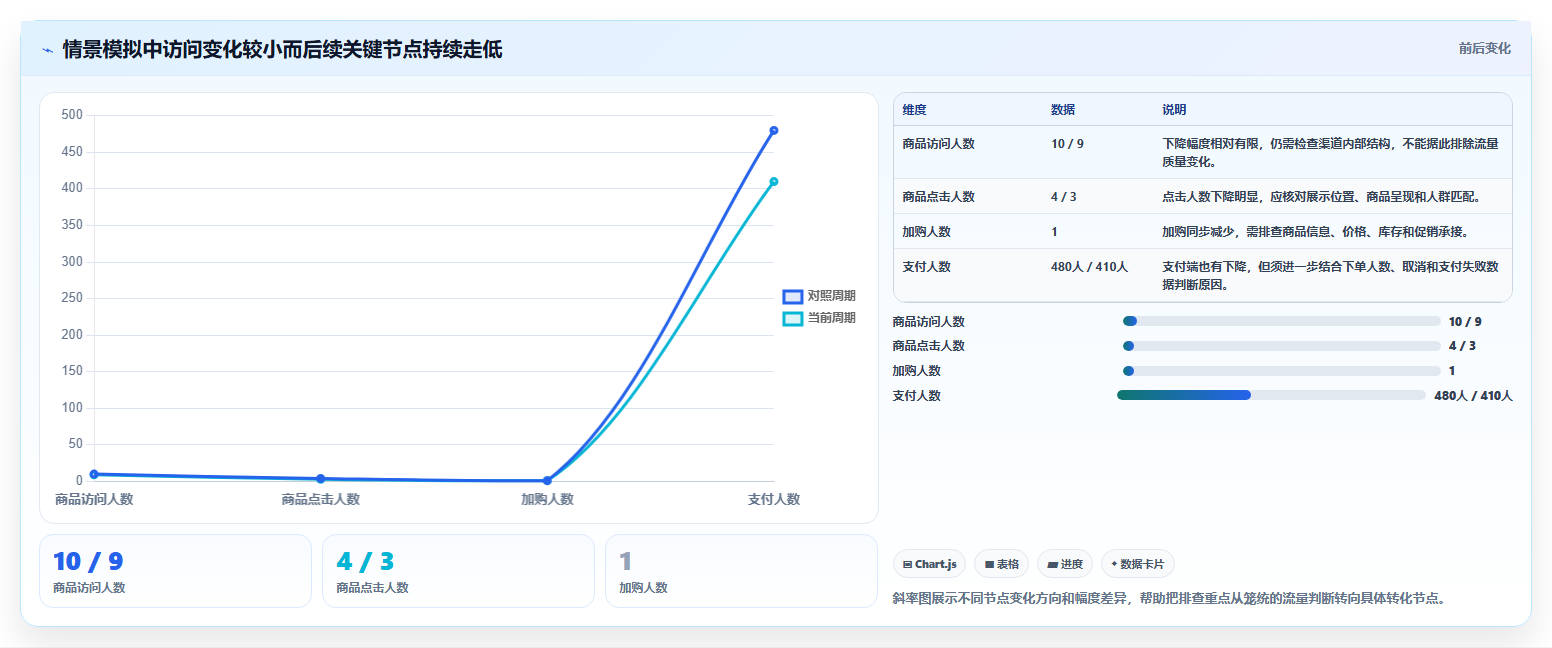Click the 加购人数 data card showing 1

pos(741,571)
